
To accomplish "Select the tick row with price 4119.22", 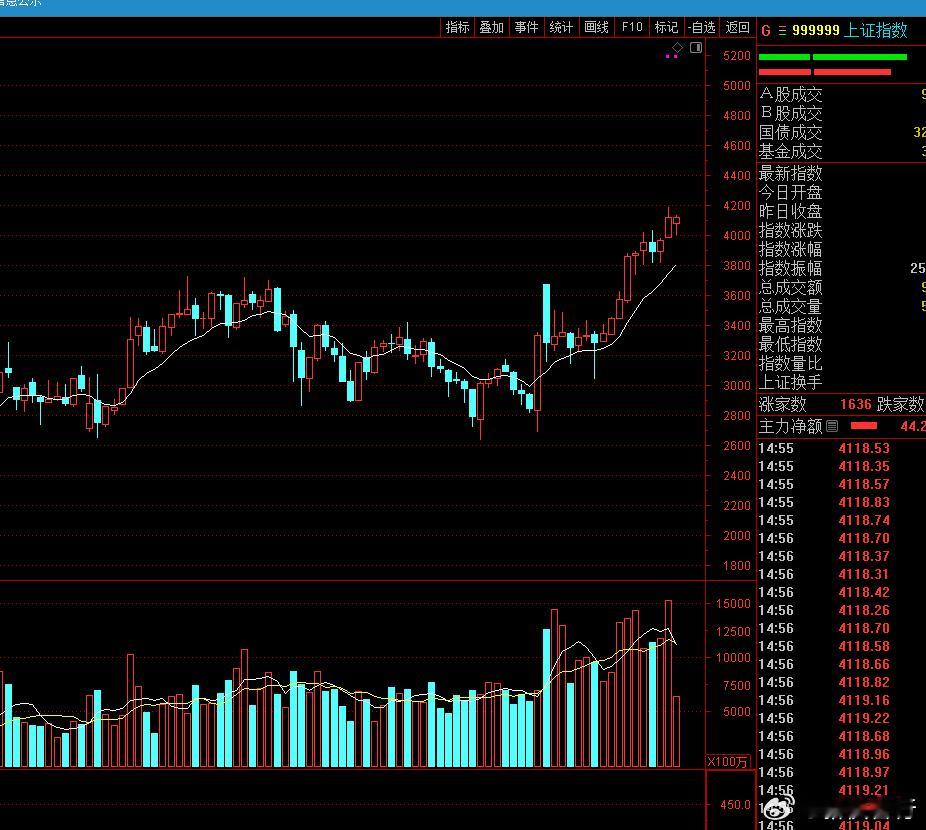I will [x=842, y=718].
